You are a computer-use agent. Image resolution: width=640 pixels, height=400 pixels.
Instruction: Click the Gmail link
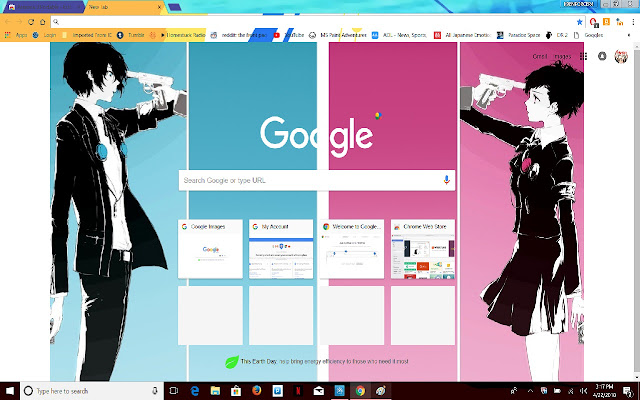[540, 56]
